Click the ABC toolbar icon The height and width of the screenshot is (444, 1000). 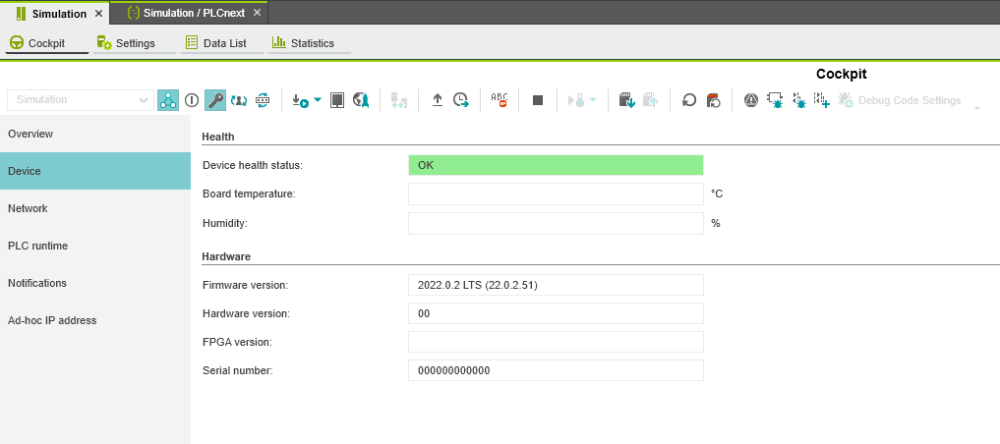tap(499, 100)
